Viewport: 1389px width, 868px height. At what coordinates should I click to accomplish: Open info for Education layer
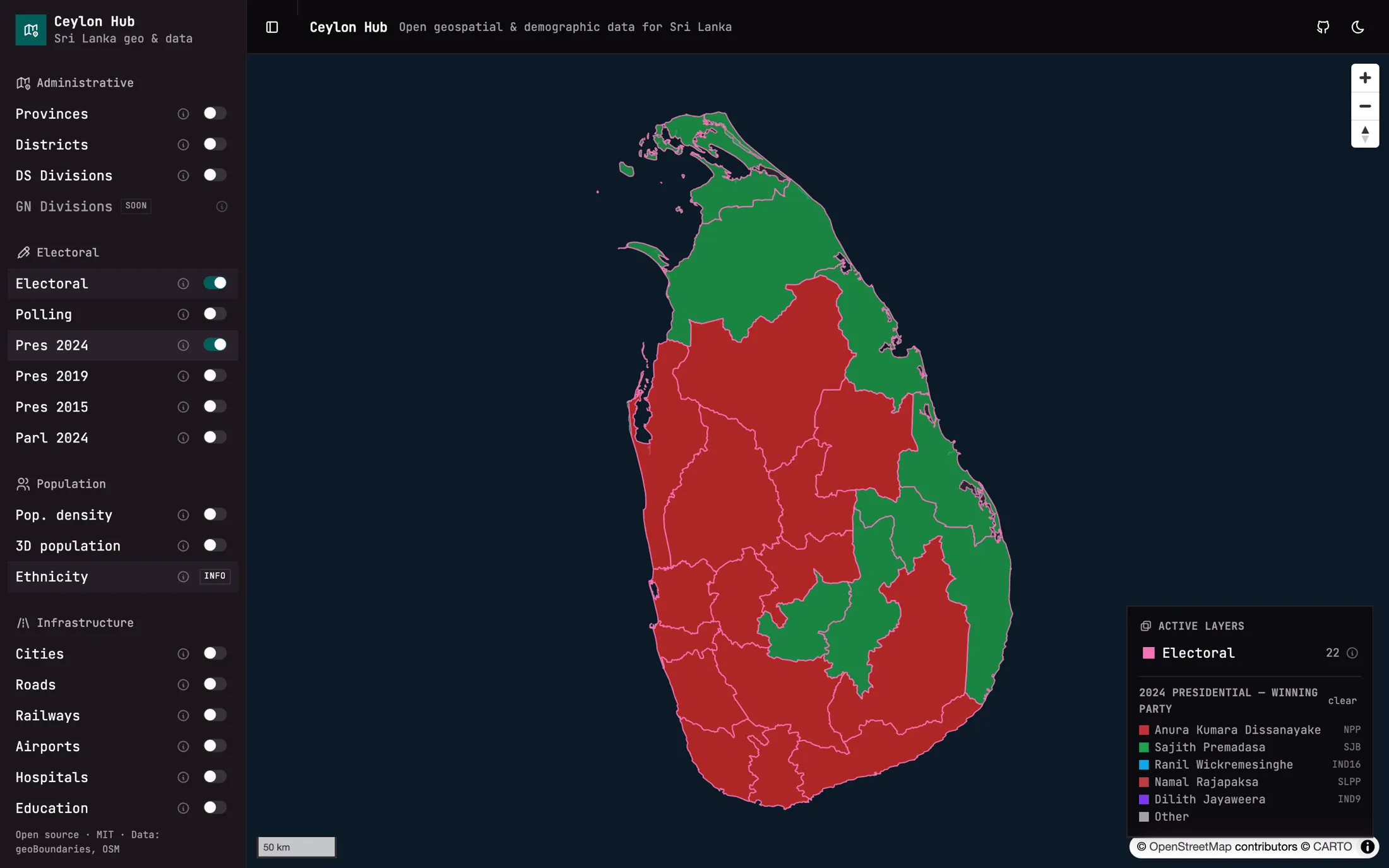183,809
